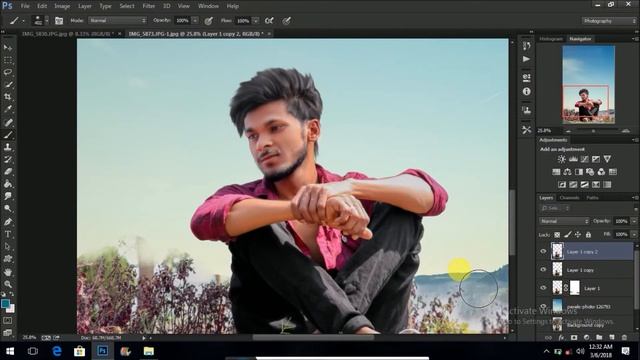Enable airbrush-style build-up
Screen dimensions: 640x360
tap(269, 20)
